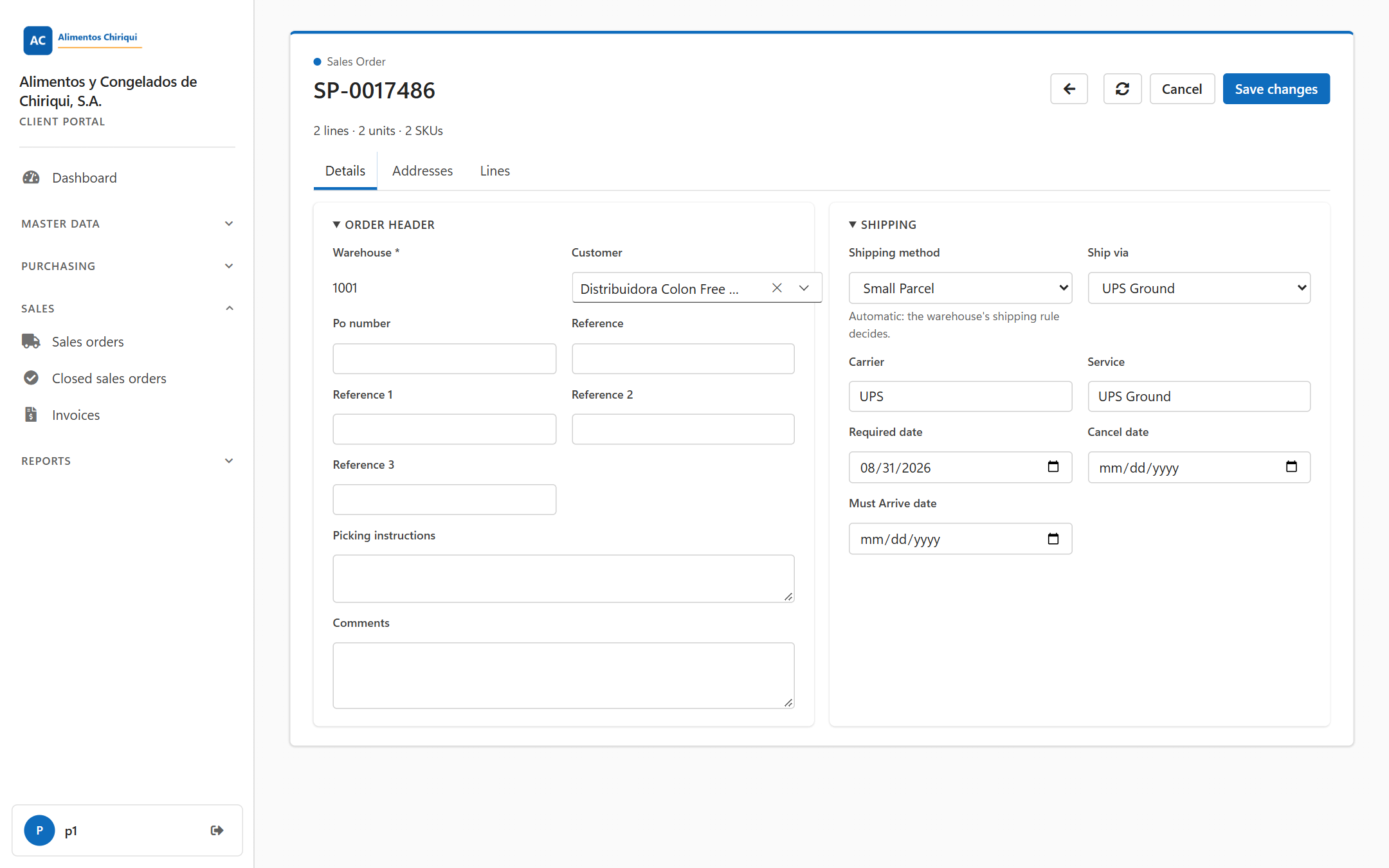Open the Shipping method dropdown
This screenshot has height=868, width=1389.
click(x=960, y=288)
